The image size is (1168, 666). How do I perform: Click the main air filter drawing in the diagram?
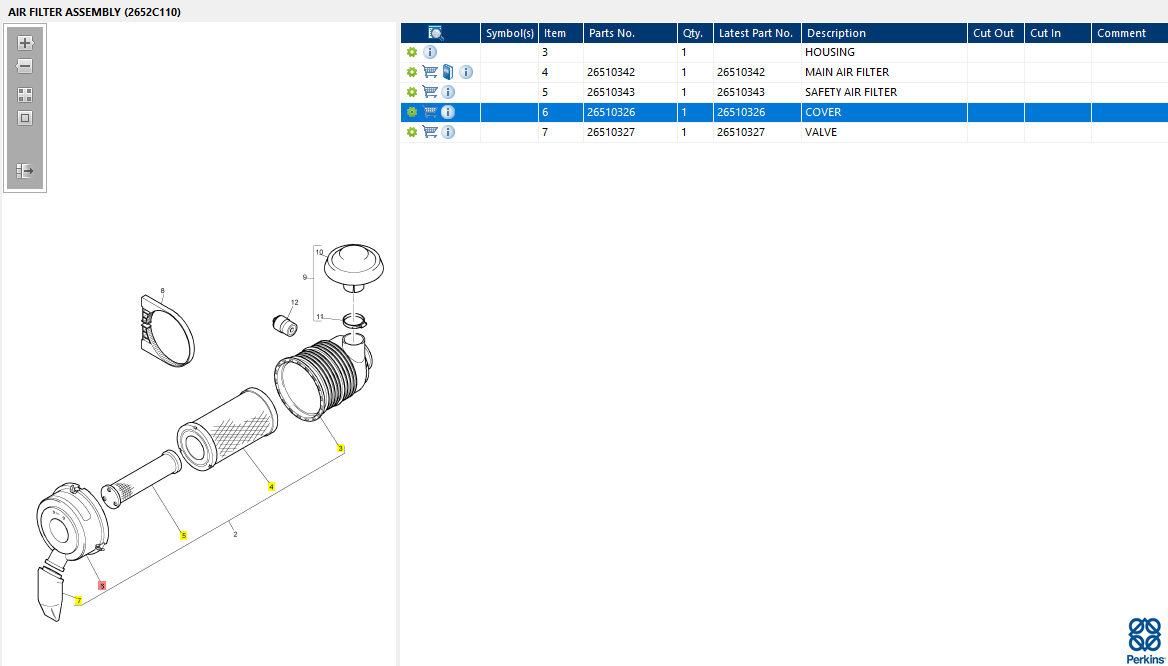pyautogui.click(x=227, y=431)
